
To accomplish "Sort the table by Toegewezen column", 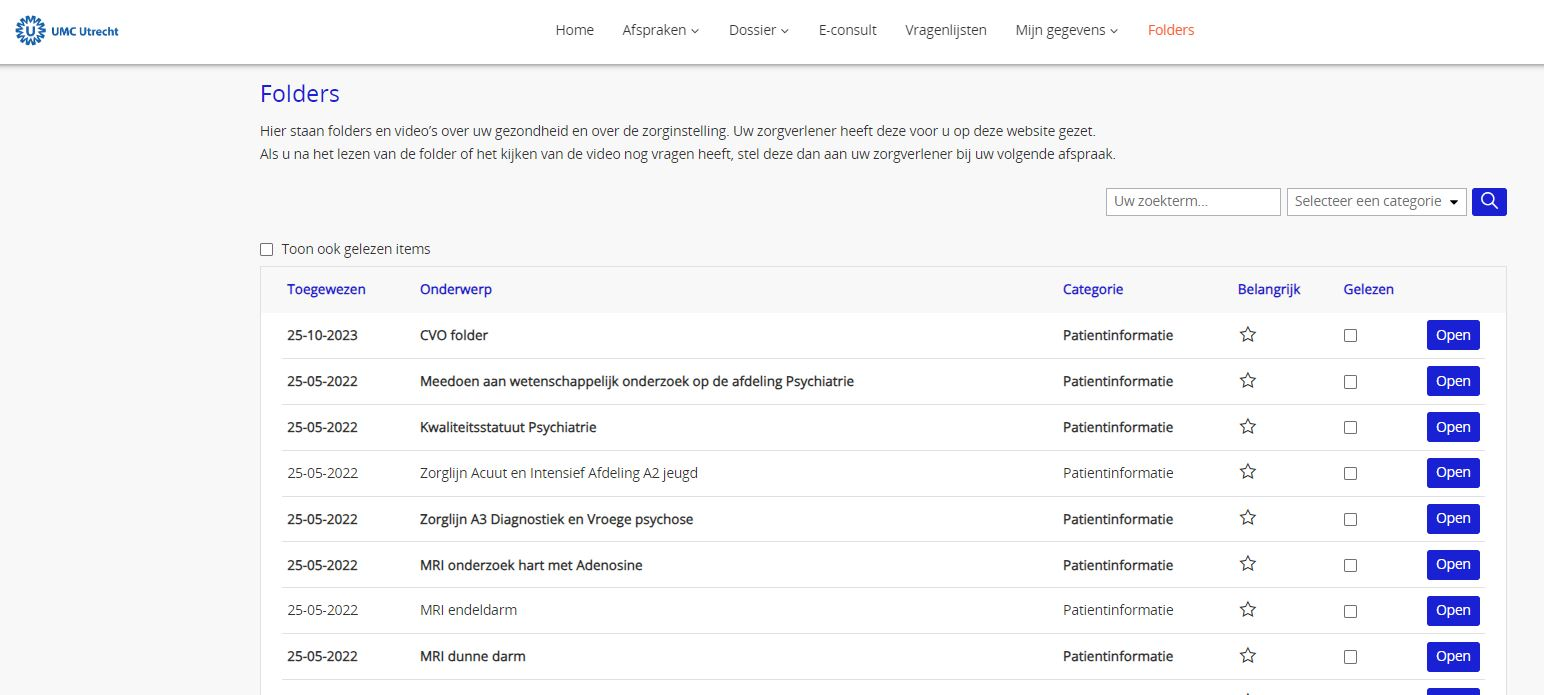I will 326,289.
